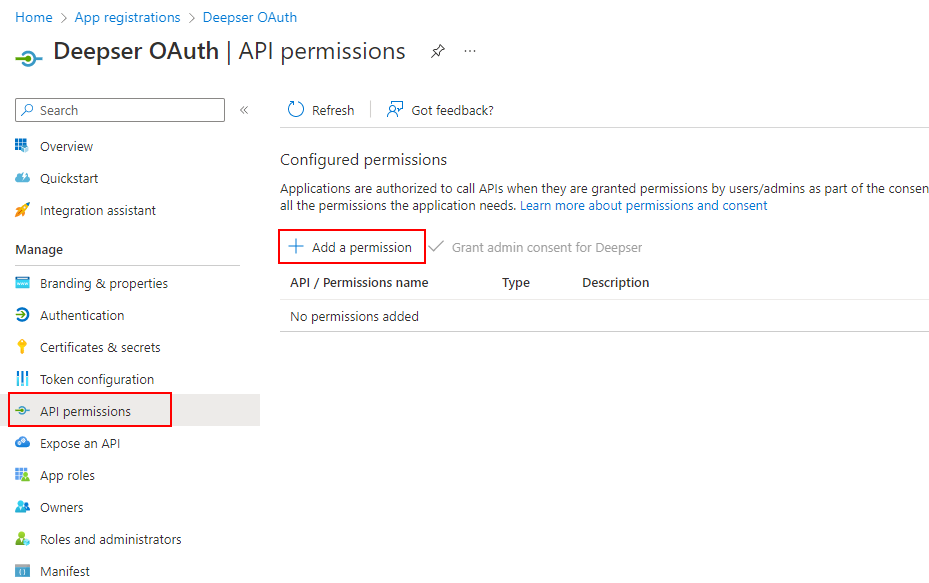Click the search magnifier icon
Image resolution: width=929 pixels, height=583 pixels.
click(x=27, y=110)
